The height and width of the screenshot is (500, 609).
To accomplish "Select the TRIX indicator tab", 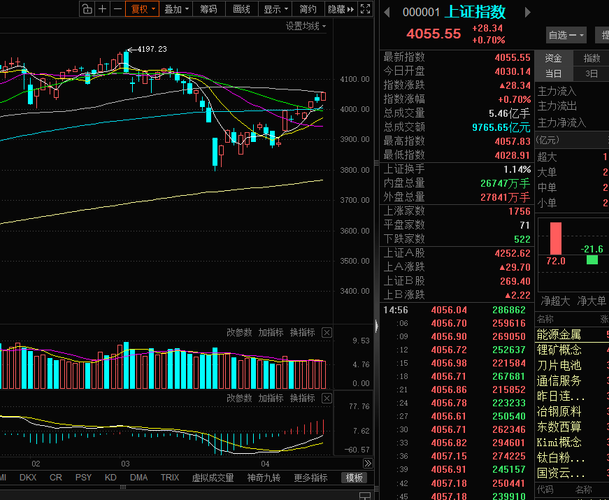I will (x=170, y=477).
